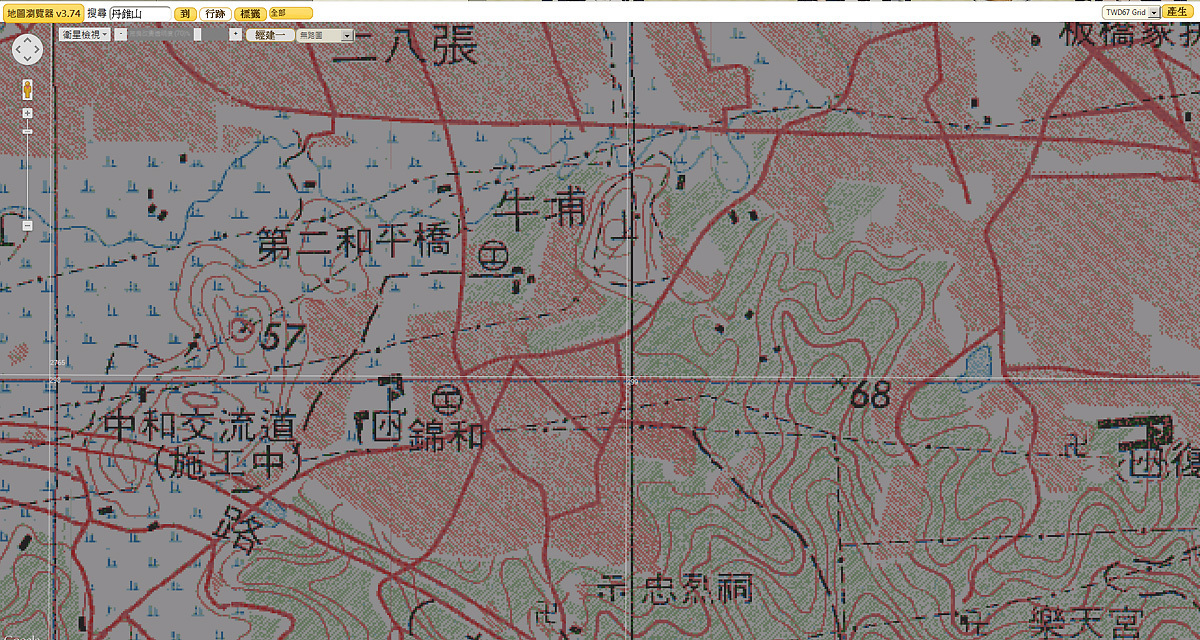Click the 到 go button
Image resolution: width=1200 pixels, height=640 pixels.
pos(185,14)
